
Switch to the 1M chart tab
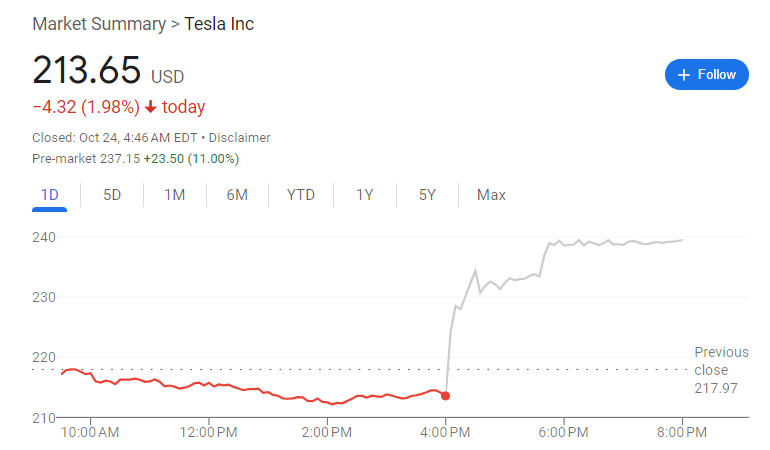coord(174,195)
